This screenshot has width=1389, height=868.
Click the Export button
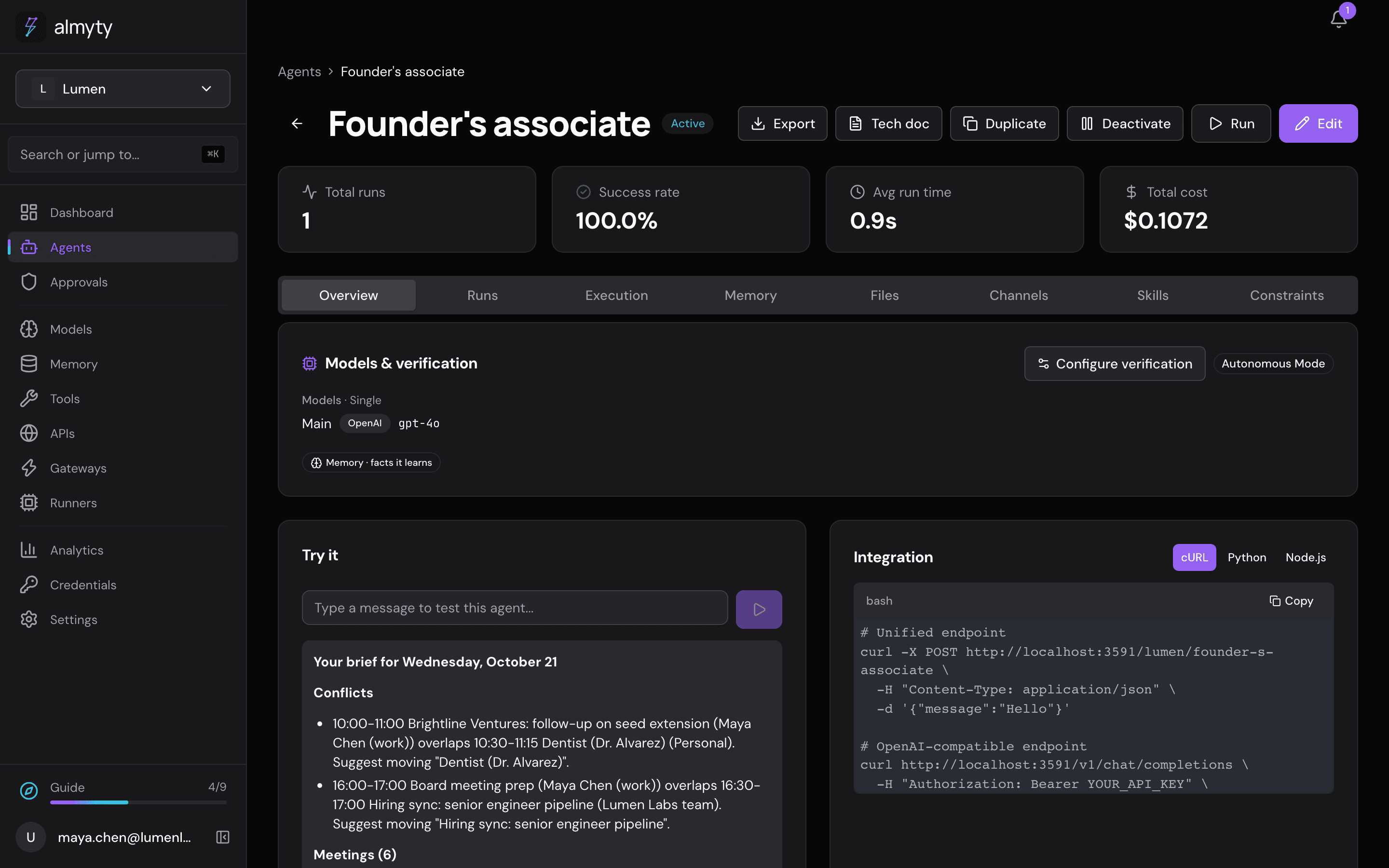tap(782, 123)
